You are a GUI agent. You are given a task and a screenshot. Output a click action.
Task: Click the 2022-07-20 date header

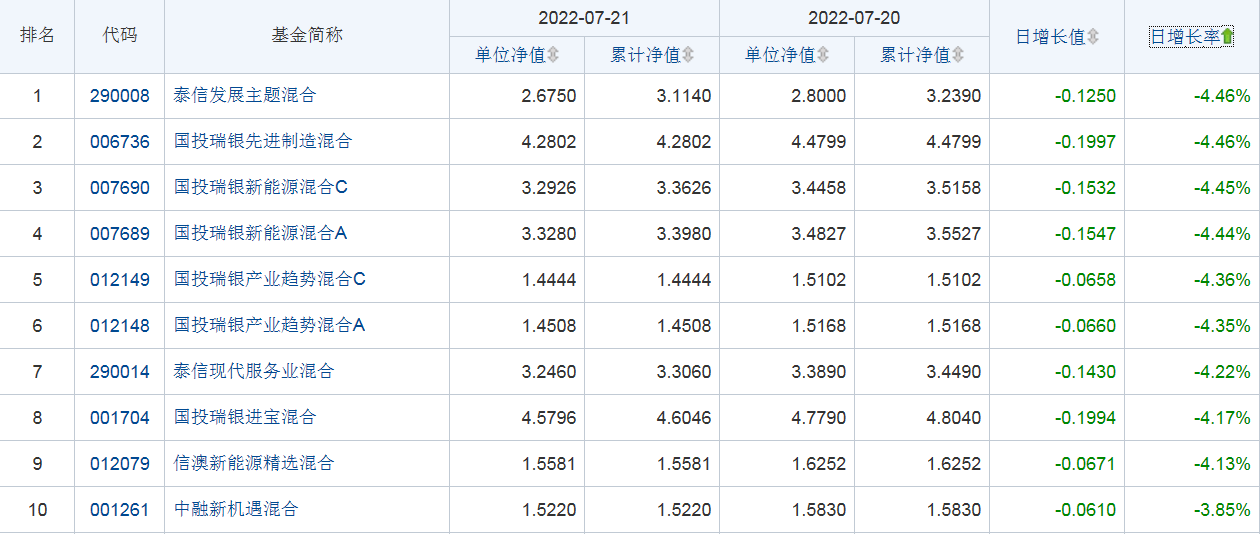(854, 18)
